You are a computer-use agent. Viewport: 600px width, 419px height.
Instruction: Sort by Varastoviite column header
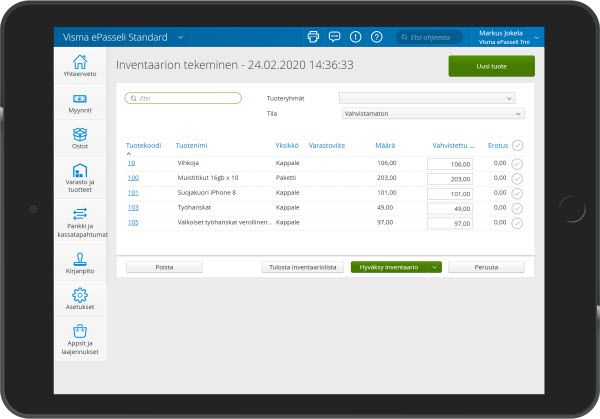click(327, 145)
